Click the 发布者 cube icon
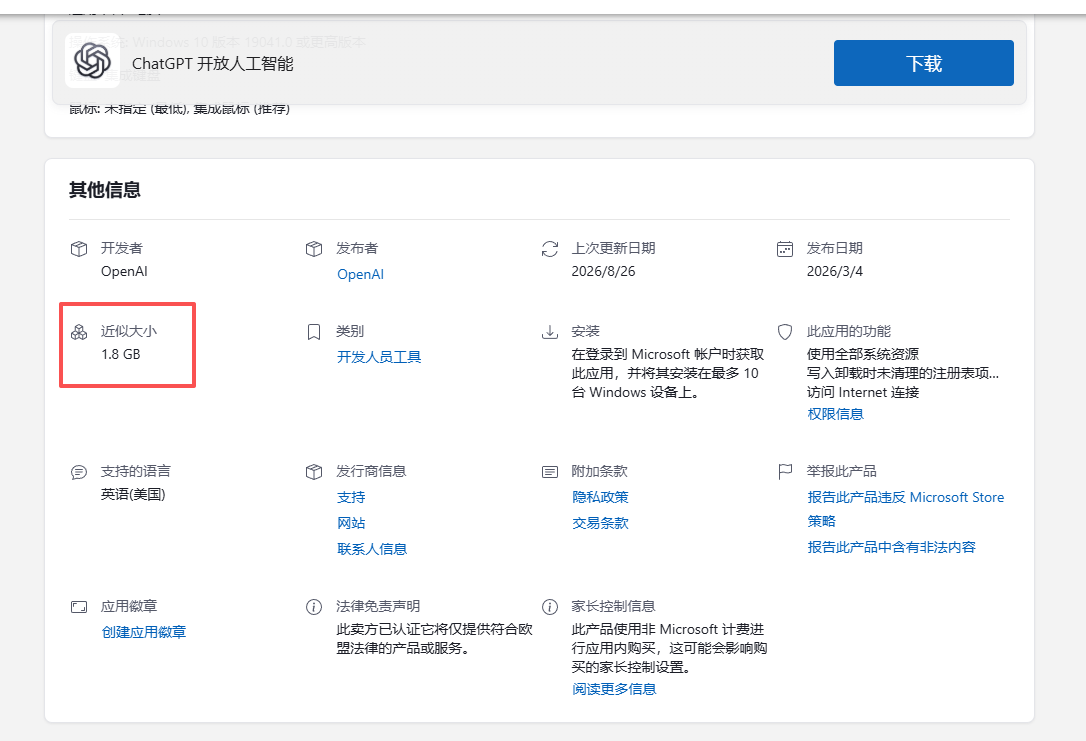Viewport: 1086px width, 741px height. (314, 249)
